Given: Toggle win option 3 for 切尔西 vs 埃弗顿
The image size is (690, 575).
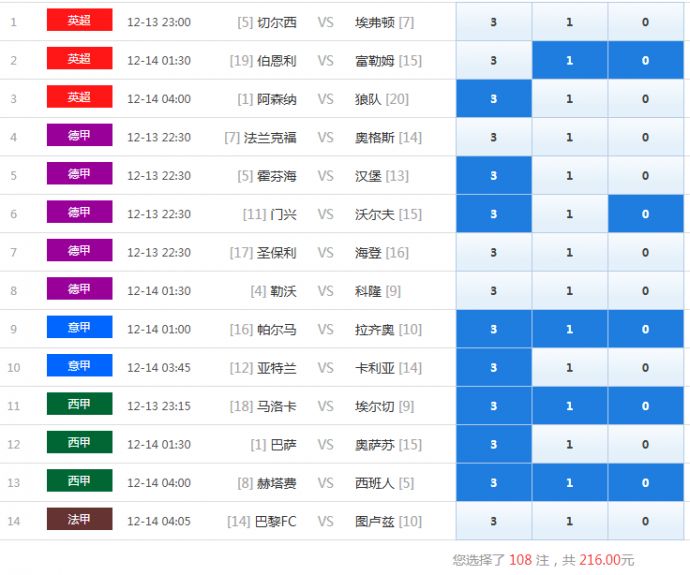Looking at the screenshot, I should (x=493, y=22).
